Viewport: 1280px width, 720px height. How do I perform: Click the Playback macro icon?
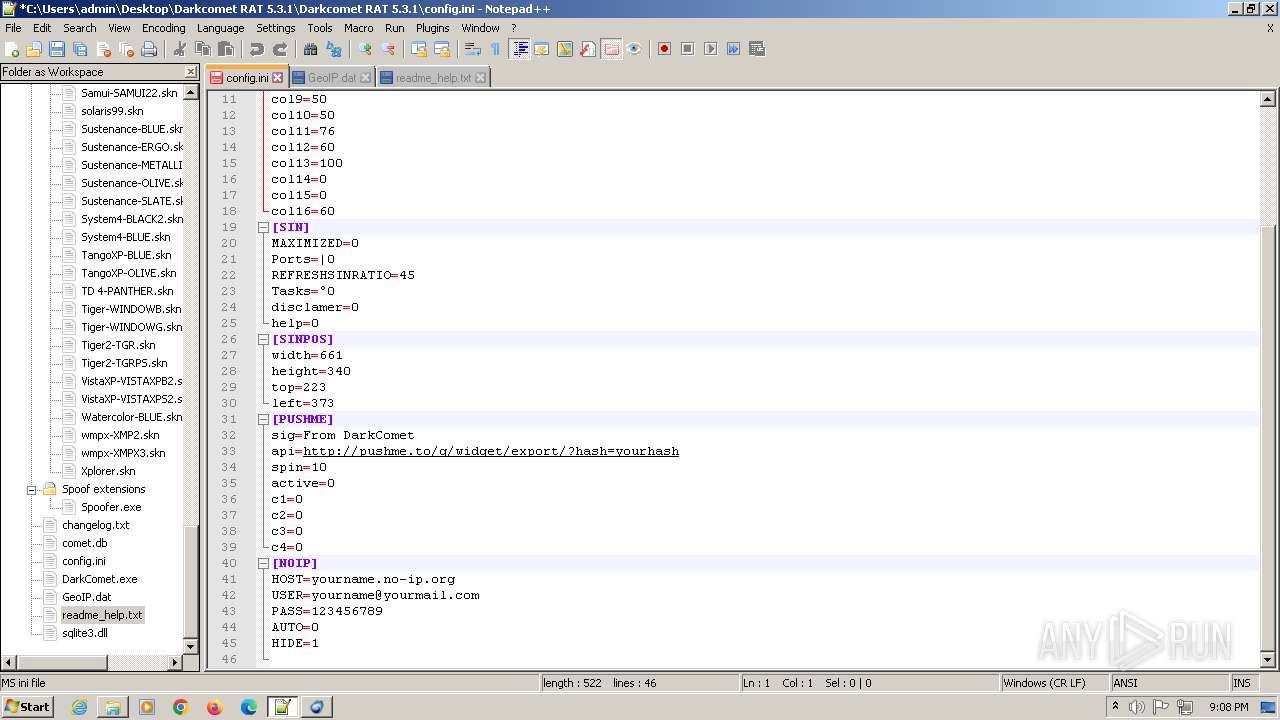coord(711,49)
